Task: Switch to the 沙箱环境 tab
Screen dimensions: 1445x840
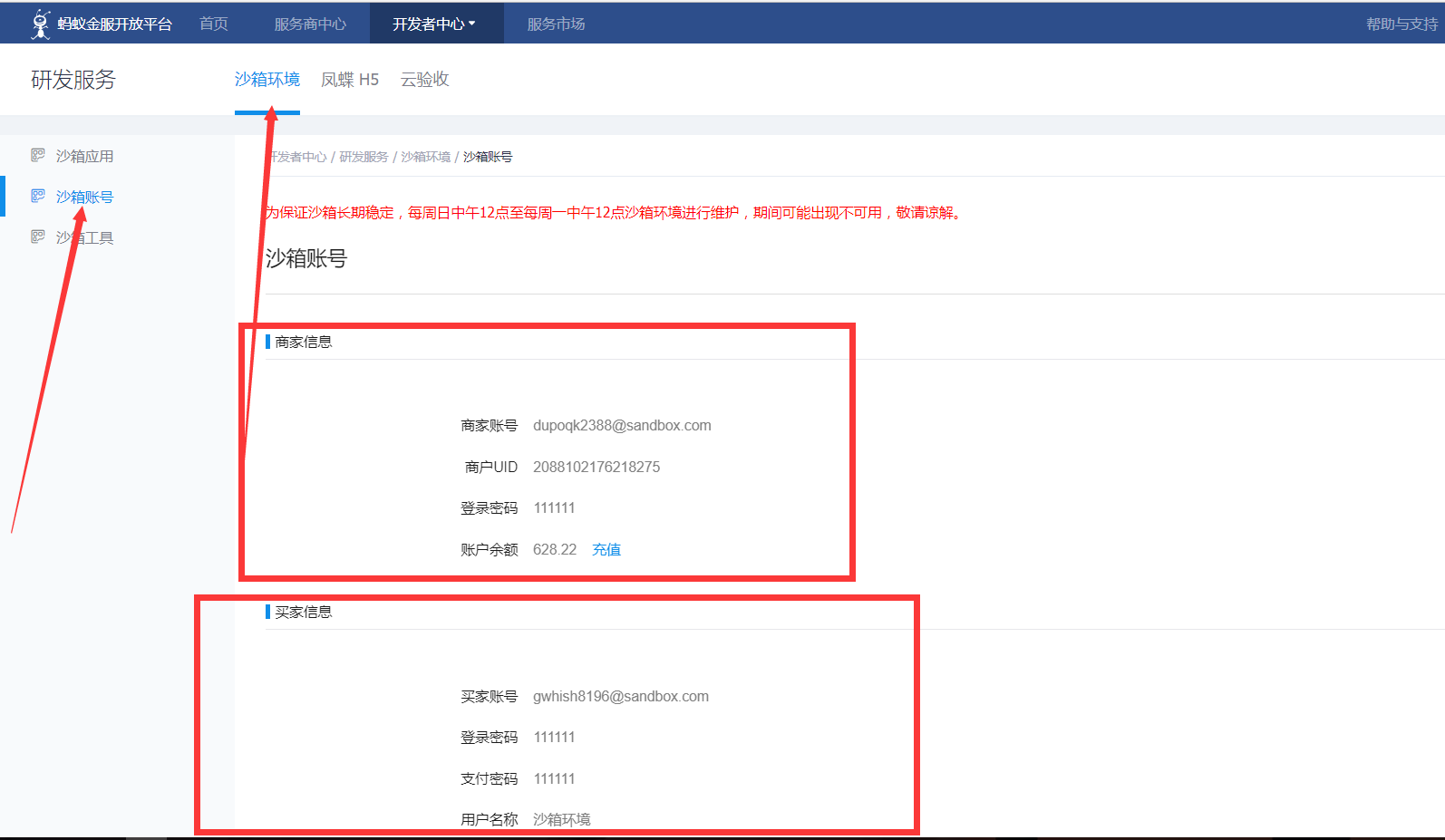Action: pyautogui.click(x=267, y=80)
